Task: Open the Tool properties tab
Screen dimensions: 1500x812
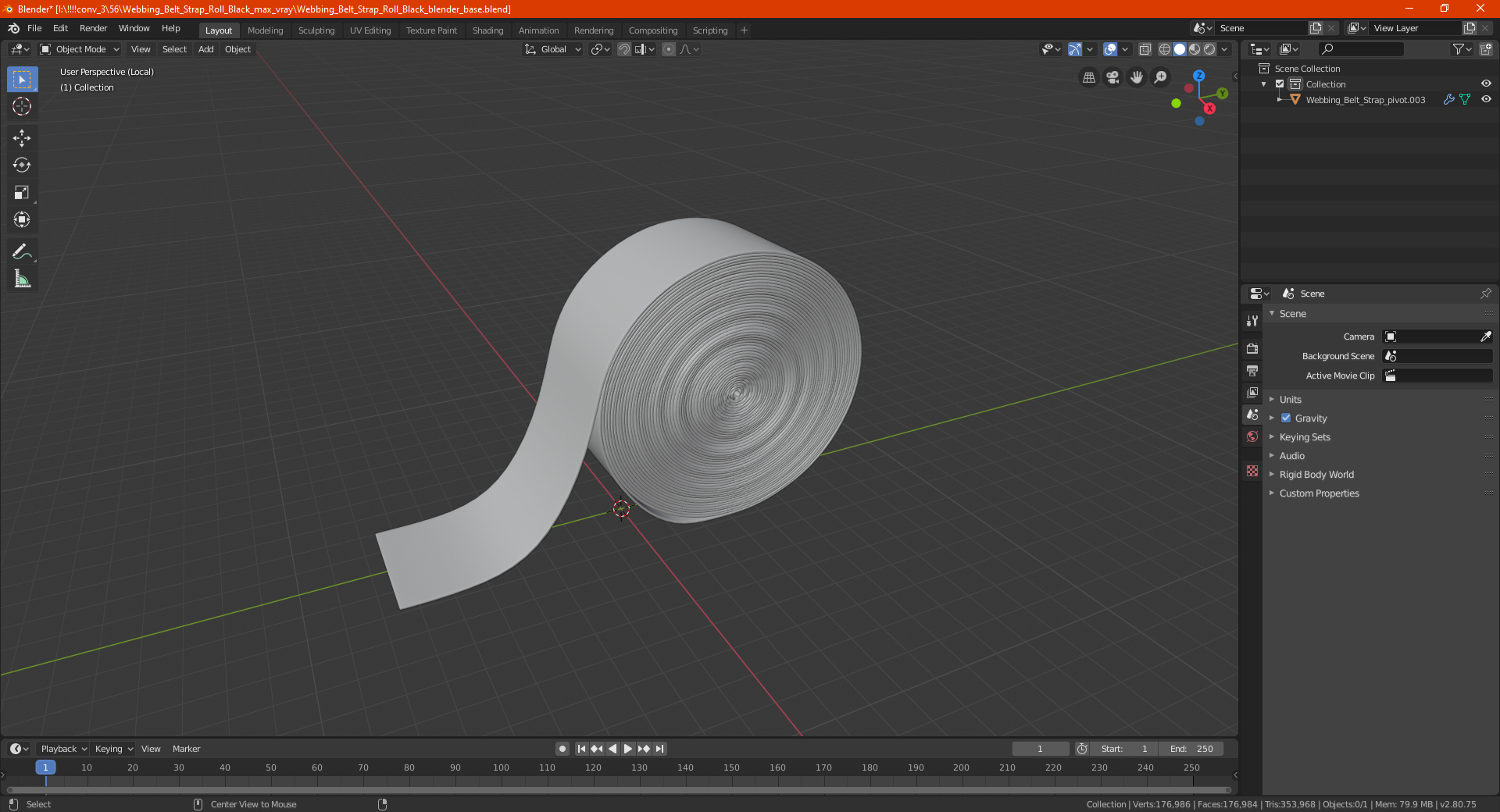Action: [x=1252, y=321]
